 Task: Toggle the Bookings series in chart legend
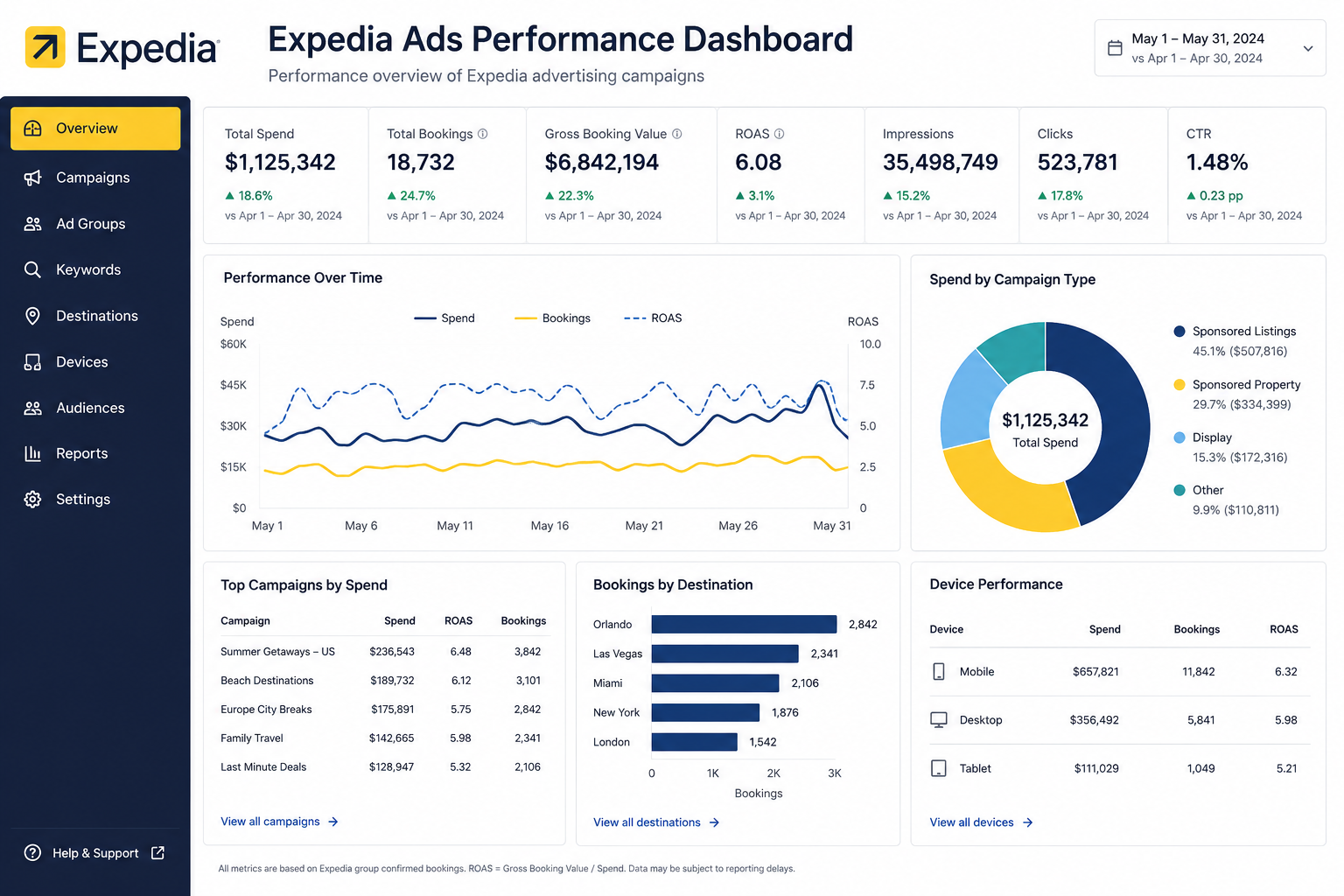pyautogui.click(x=552, y=318)
